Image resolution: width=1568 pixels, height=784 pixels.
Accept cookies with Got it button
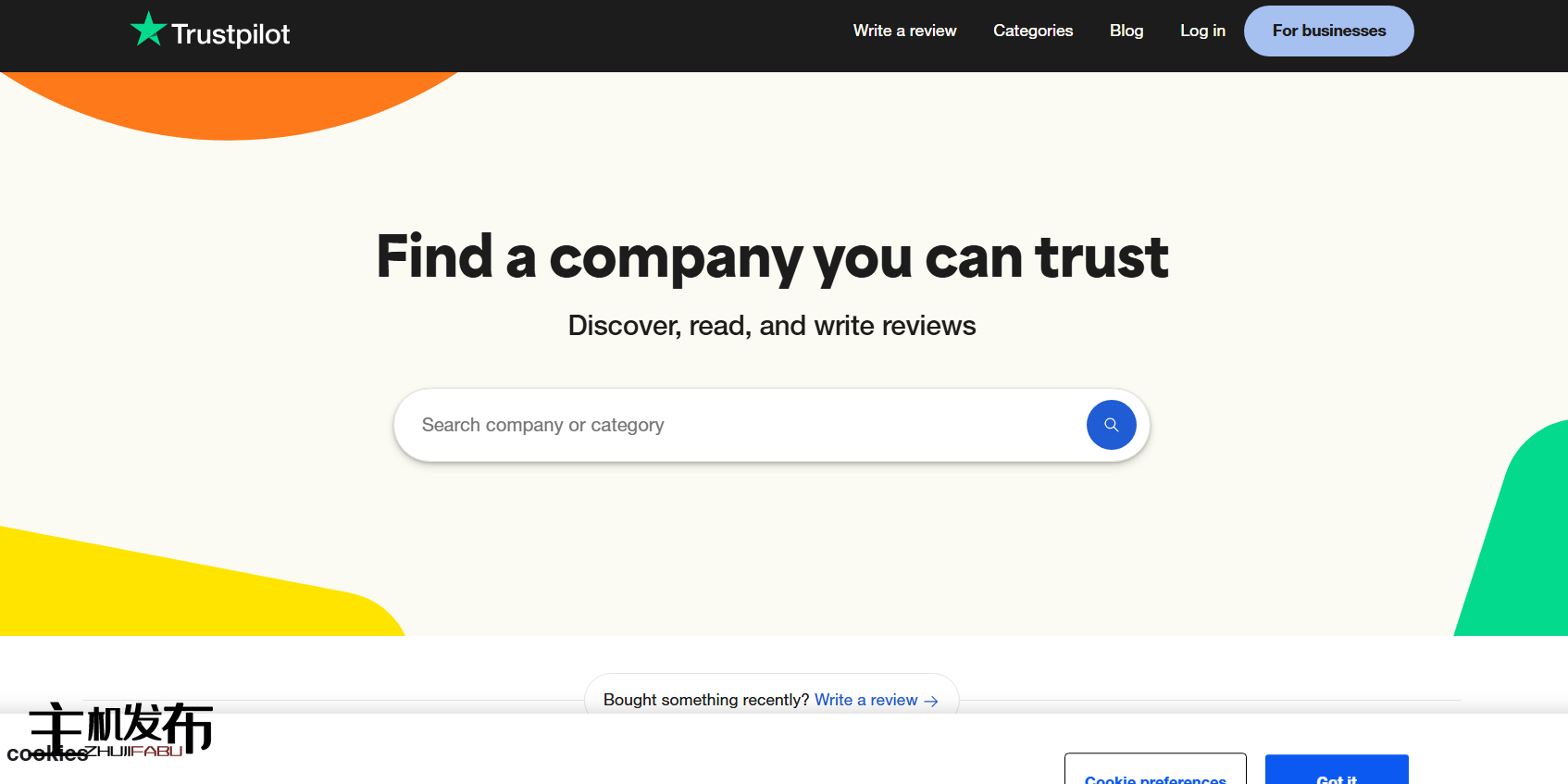[x=1337, y=774]
